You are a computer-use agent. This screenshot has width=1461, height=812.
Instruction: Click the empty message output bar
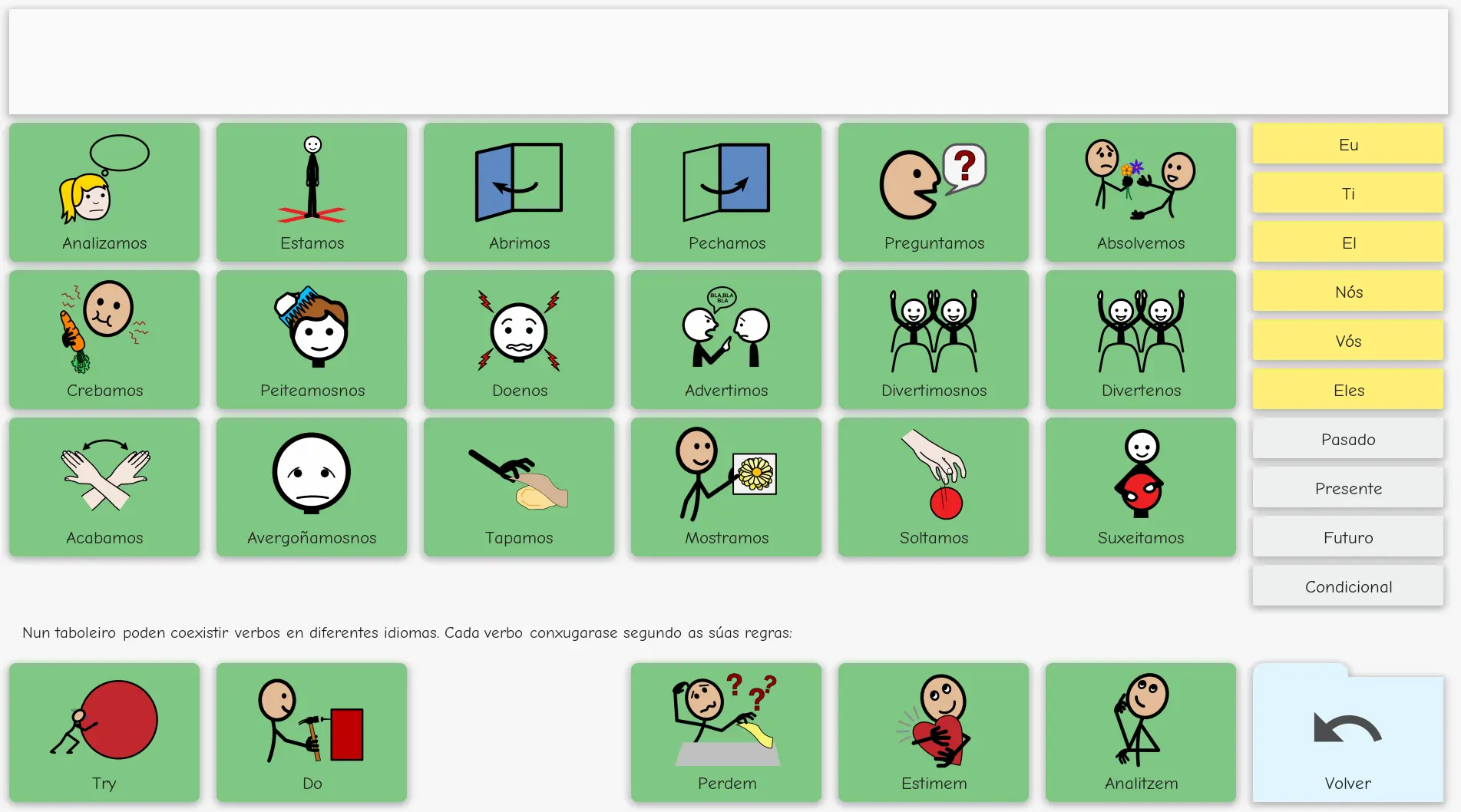coord(729,61)
